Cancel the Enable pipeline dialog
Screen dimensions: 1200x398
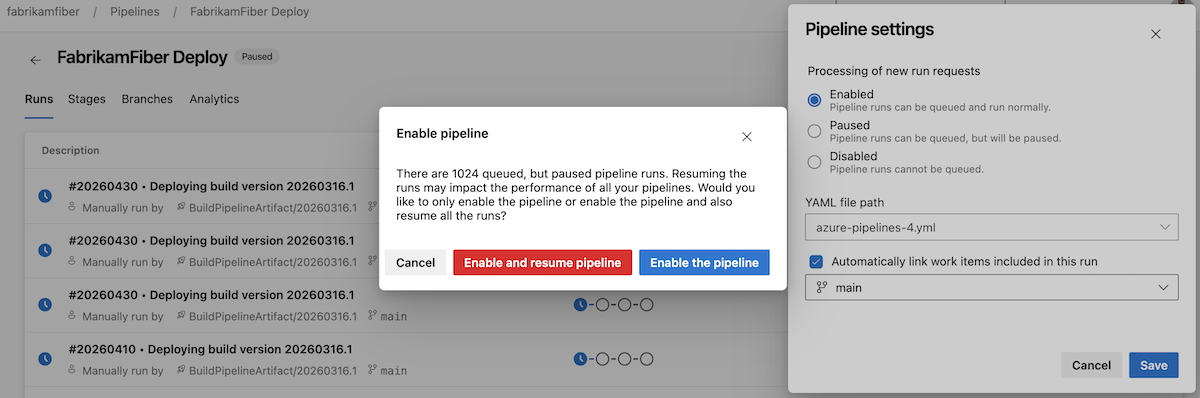[x=415, y=263]
